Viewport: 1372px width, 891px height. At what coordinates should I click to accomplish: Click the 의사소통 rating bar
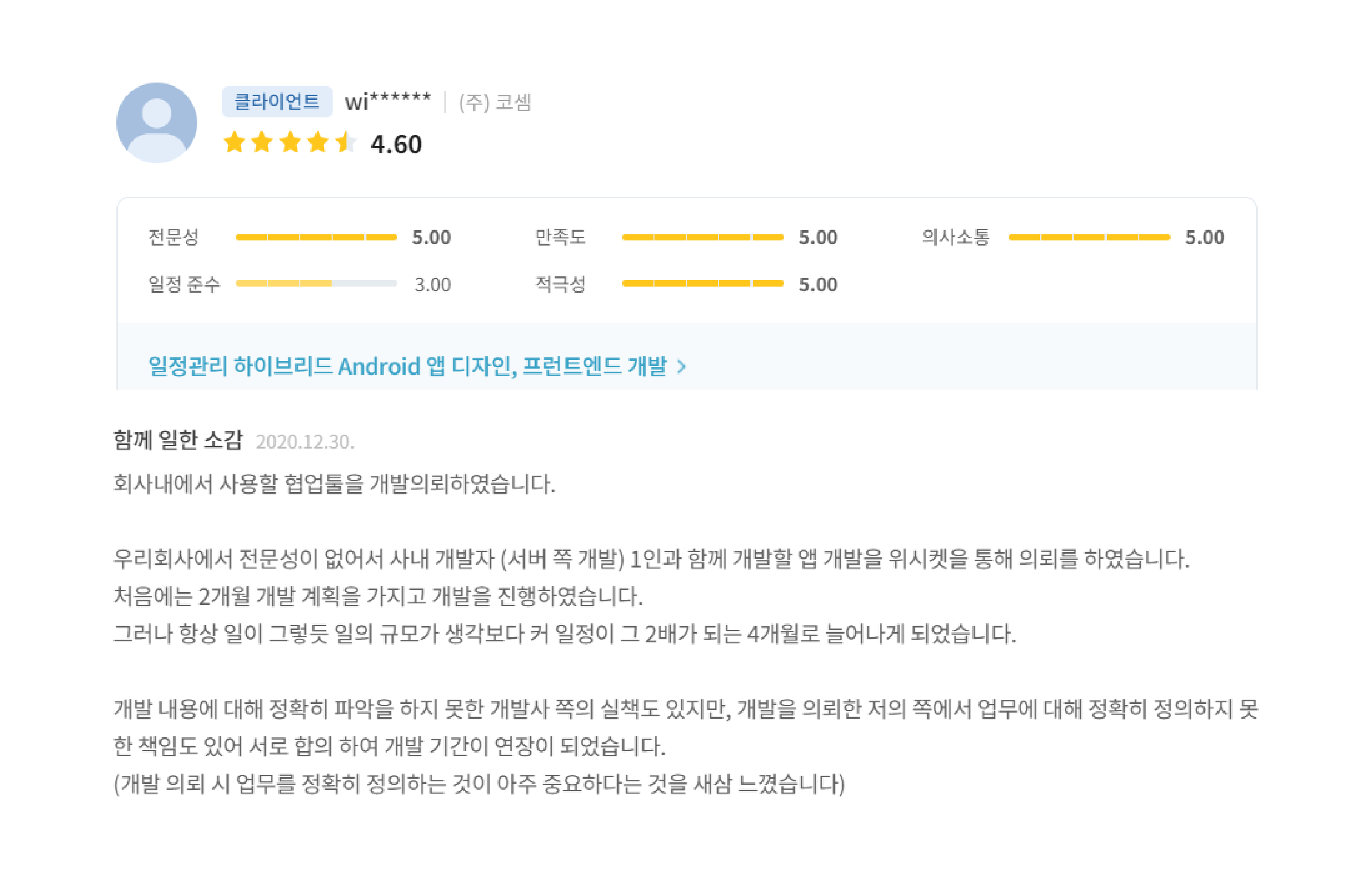click(1090, 237)
